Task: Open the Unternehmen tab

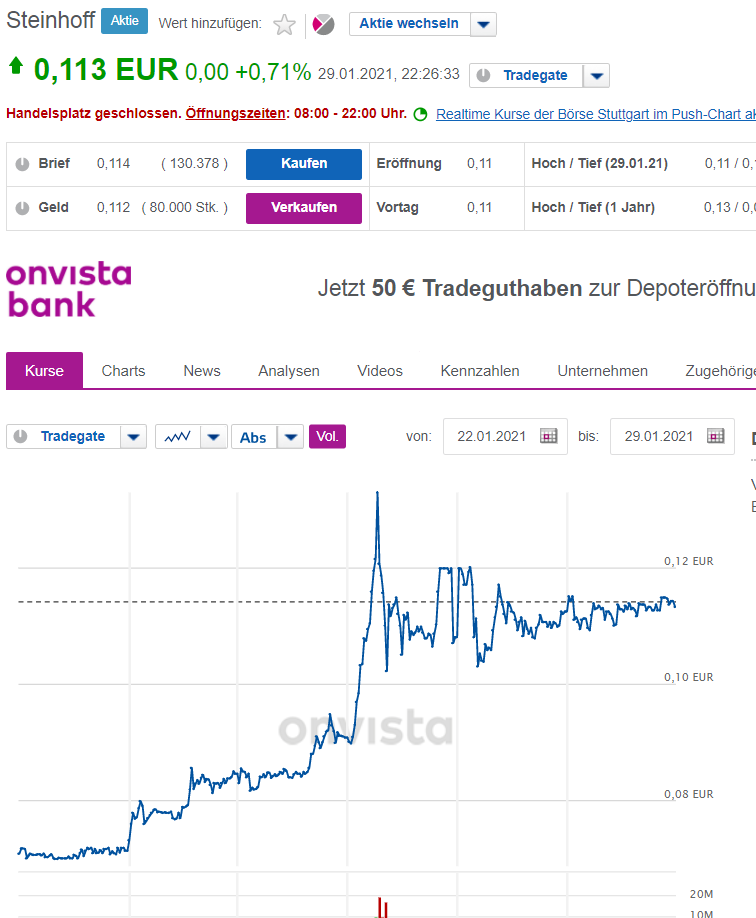Action: pos(603,371)
